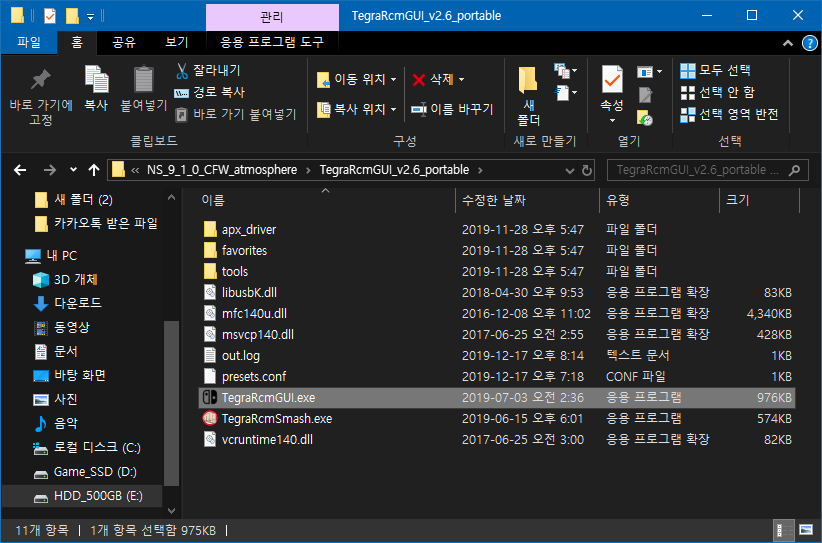822x543 pixels.
Task: Open the Move to (이동 위치) dropdown
Action: (x=356, y=80)
